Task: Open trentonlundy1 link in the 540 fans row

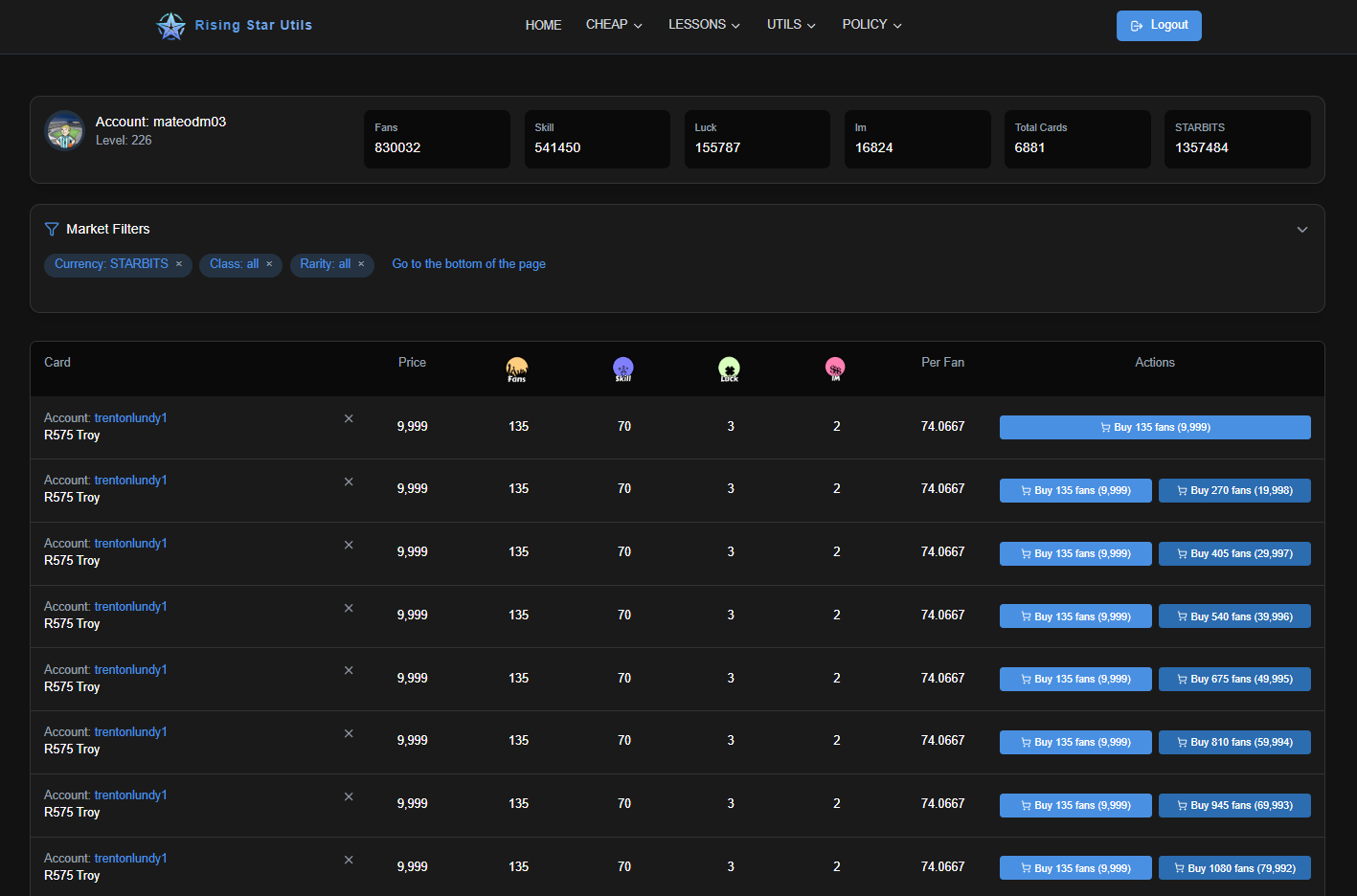Action: click(x=130, y=607)
